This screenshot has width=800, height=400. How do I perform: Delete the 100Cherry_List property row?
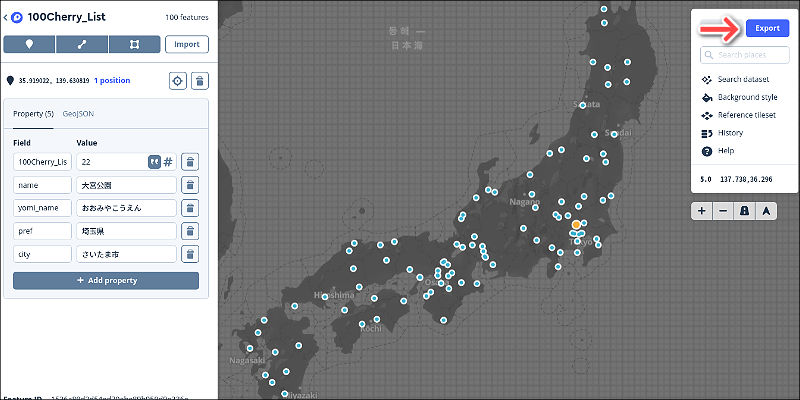pos(190,162)
